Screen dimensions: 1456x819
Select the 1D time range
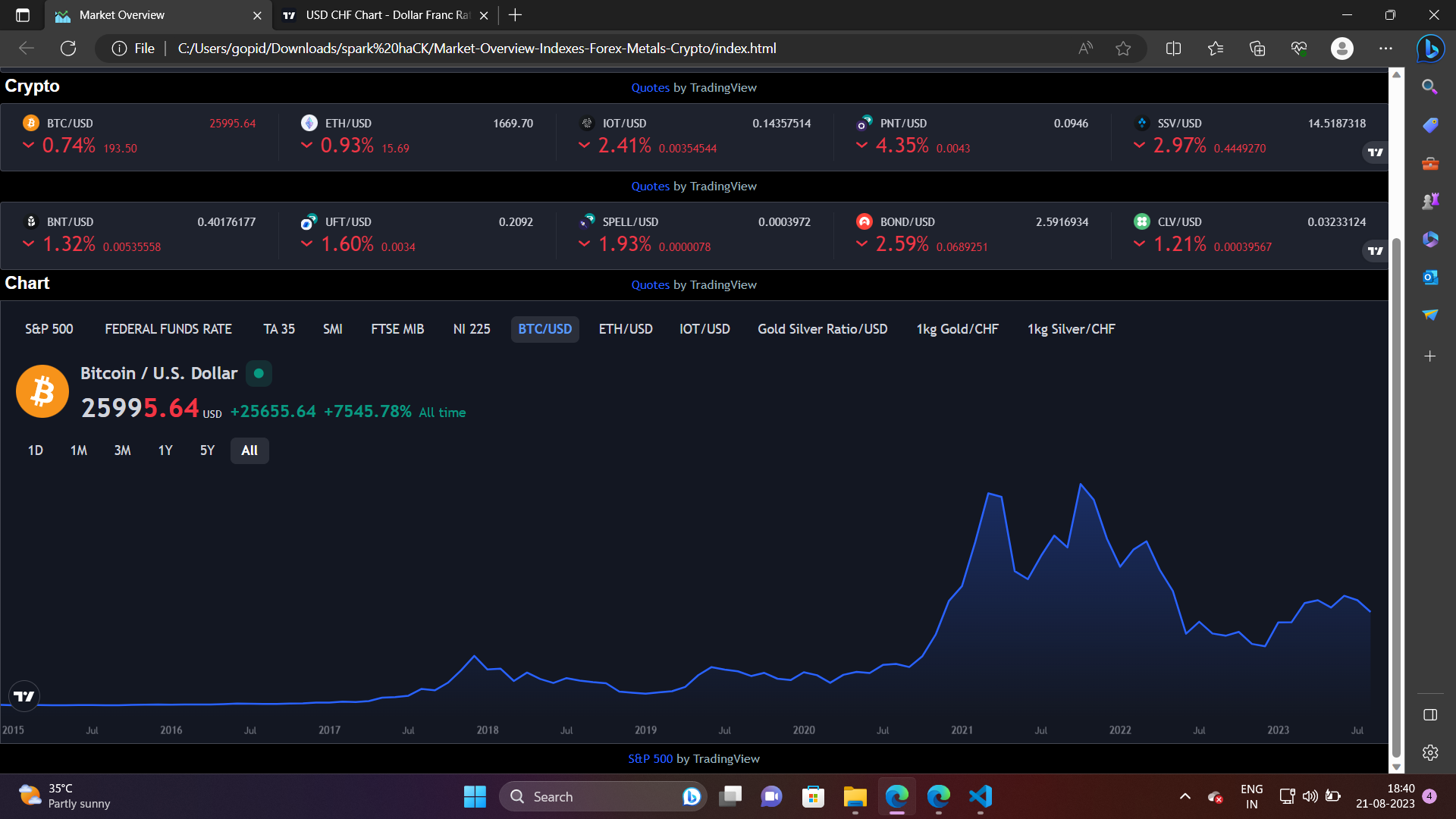tap(36, 450)
